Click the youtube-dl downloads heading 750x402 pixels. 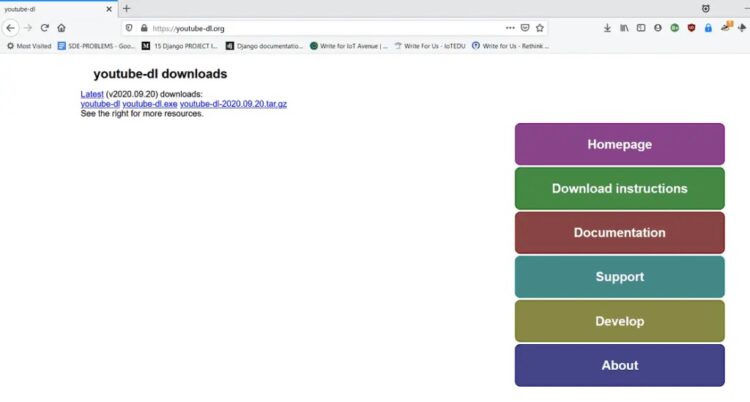(160, 74)
